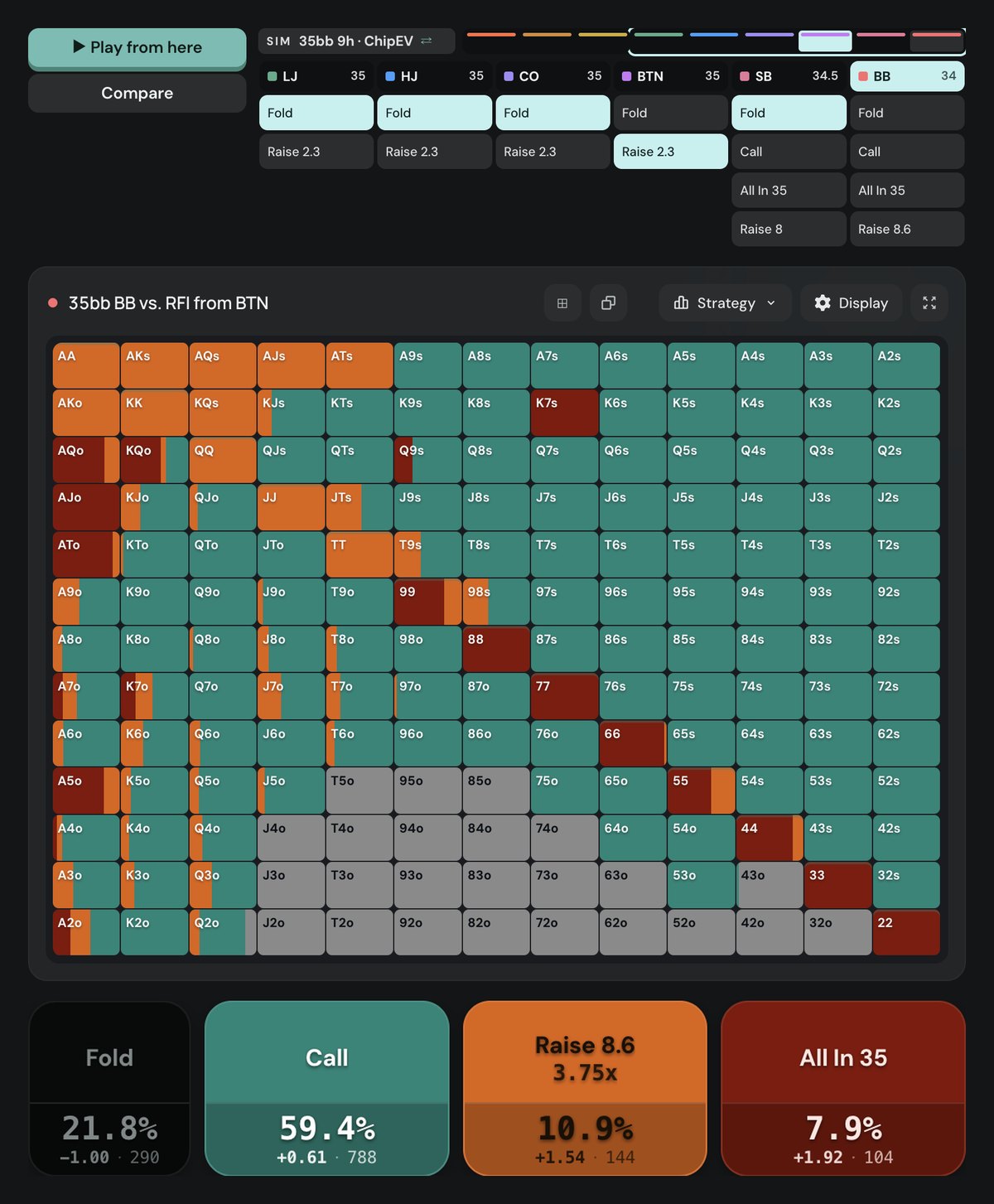Open the Strategy dropdown

[726, 303]
